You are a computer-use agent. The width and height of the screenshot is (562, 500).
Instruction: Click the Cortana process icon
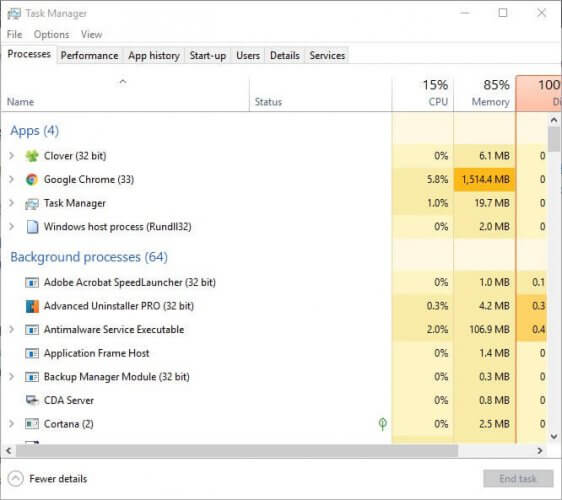point(32,424)
